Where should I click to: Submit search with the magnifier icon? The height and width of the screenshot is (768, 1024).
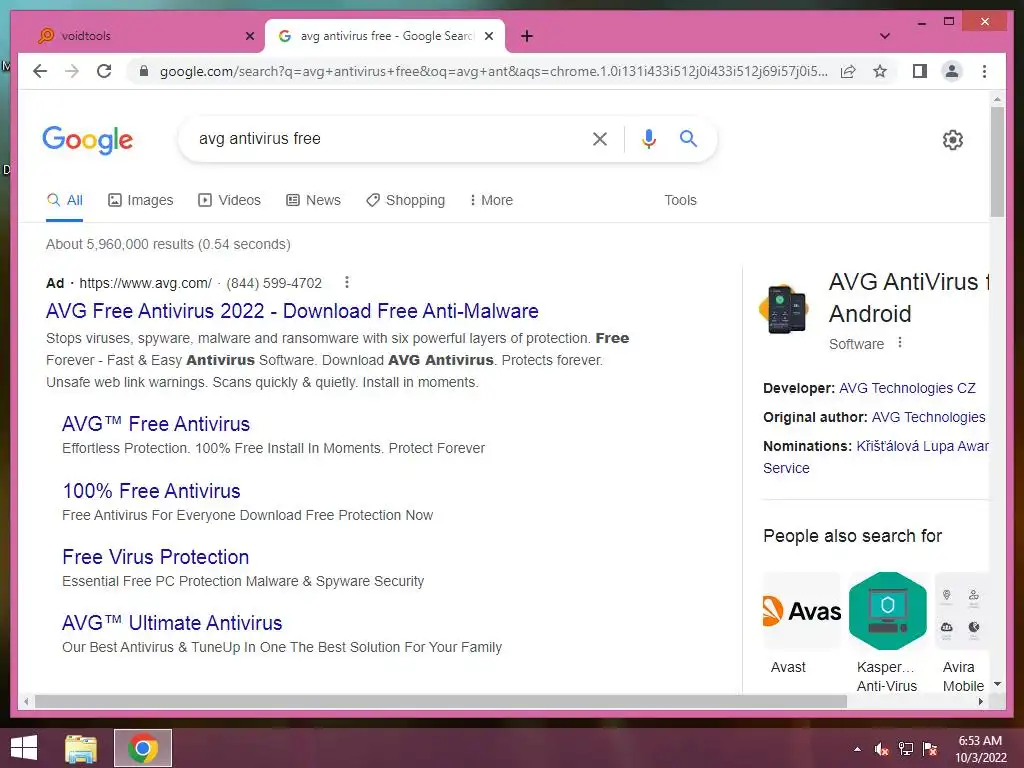[x=688, y=138]
